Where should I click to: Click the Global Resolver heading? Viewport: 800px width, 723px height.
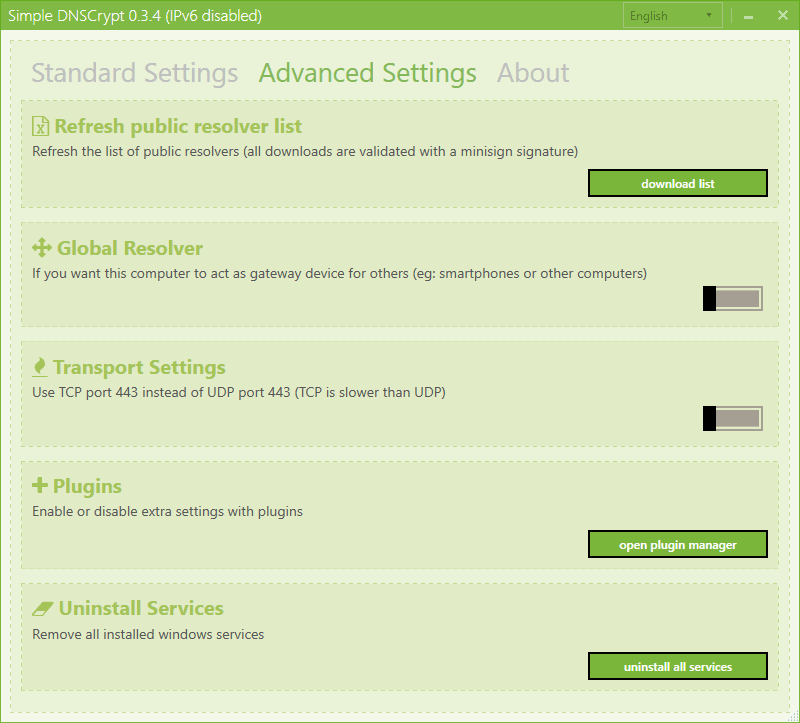click(130, 248)
